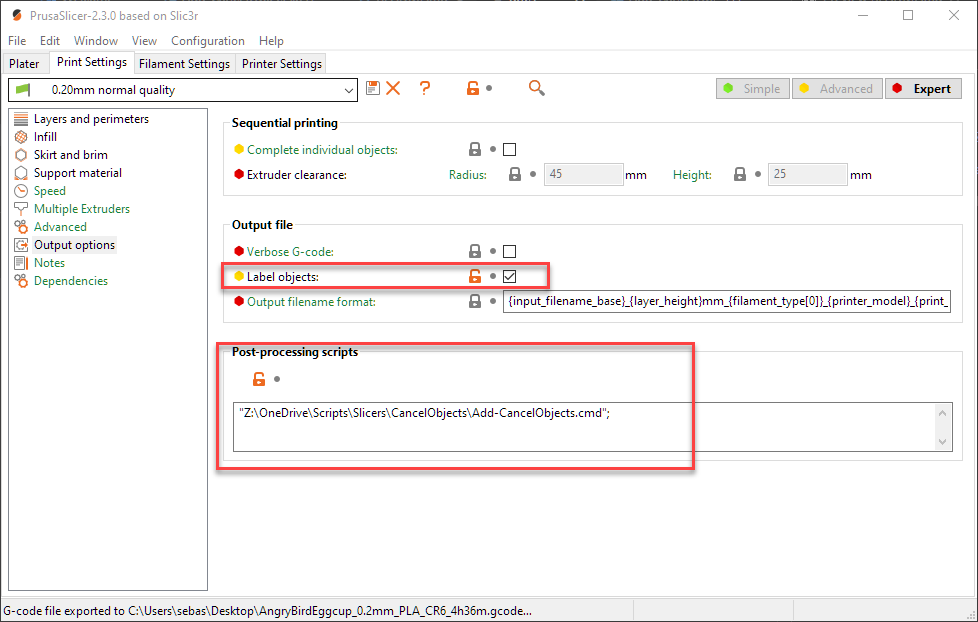Open the File menu
The image size is (978, 622).
[17, 41]
